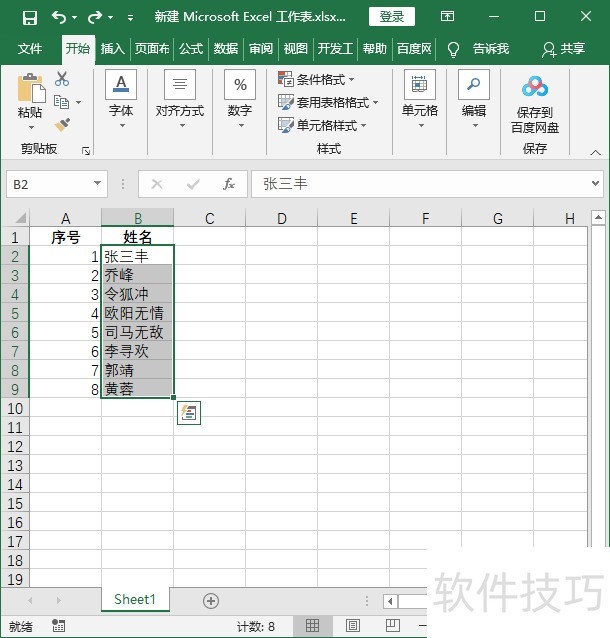Click the Save icon in title bar
610x638 pixels.
tap(30, 17)
